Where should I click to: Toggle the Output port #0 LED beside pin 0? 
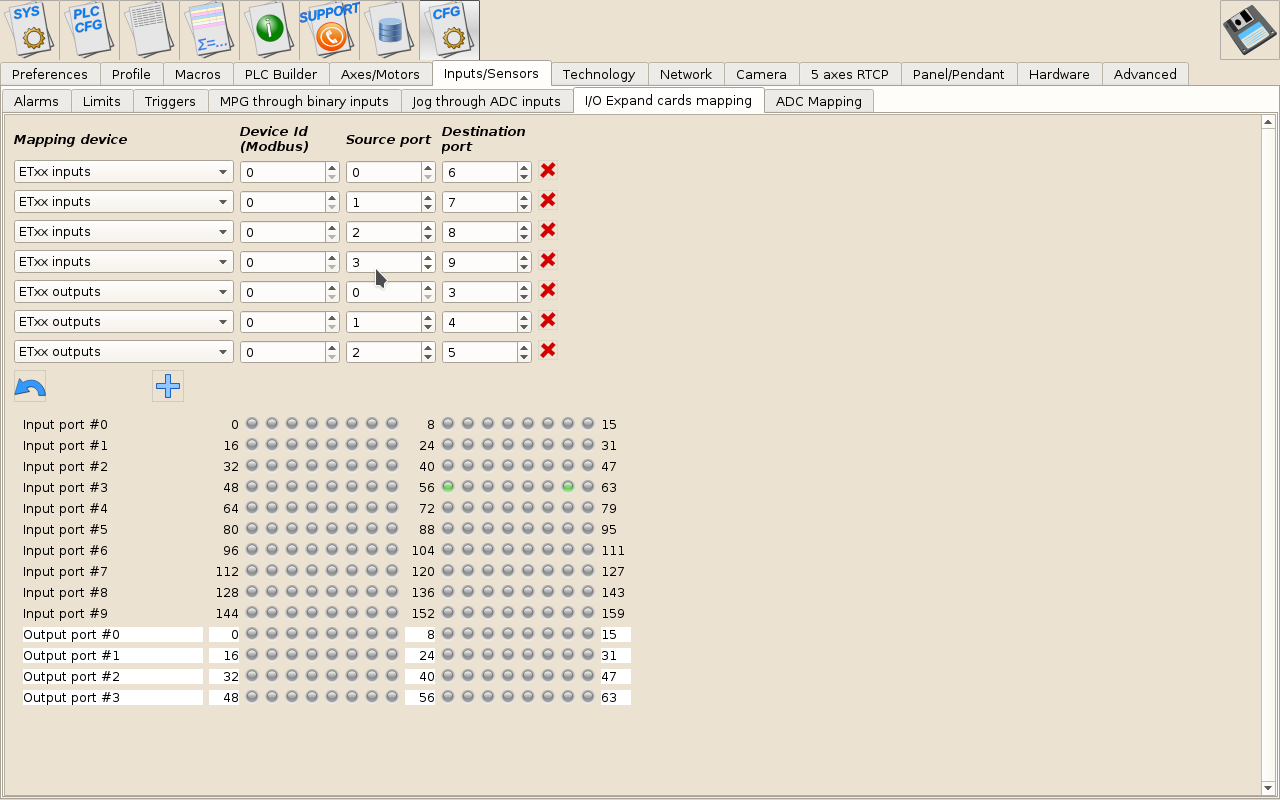tap(252, 634)
